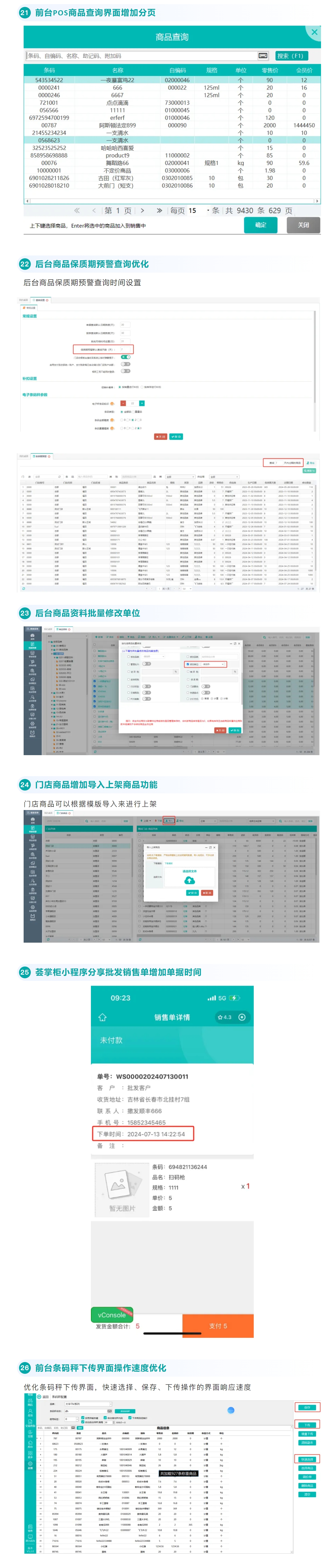The width and height of the screenshot is (330, 1568).
Task: Click the product search input field
Action: [x=140, y=55]
